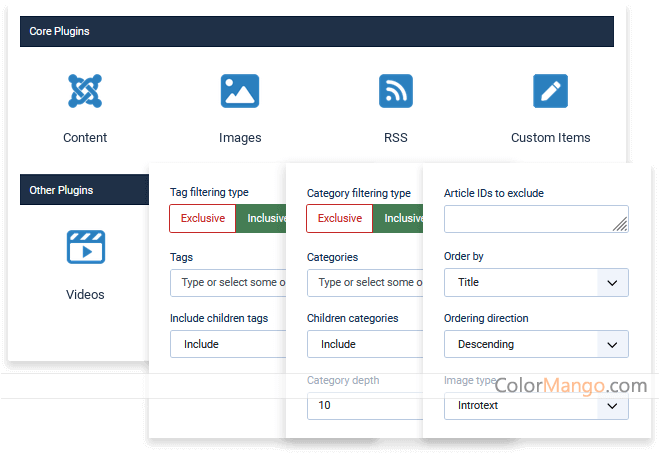The width and height of the screenshot is (659, 456).
Task: Click the Videos plugin label
Action: point(85,294)
